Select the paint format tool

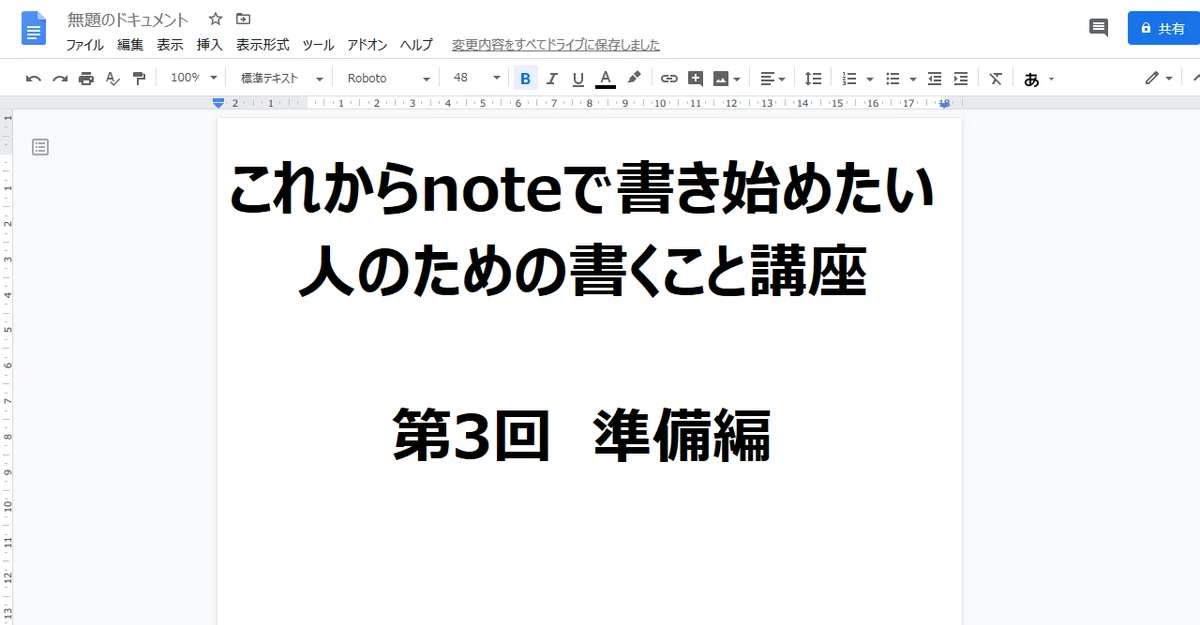[x=139, y=78]
